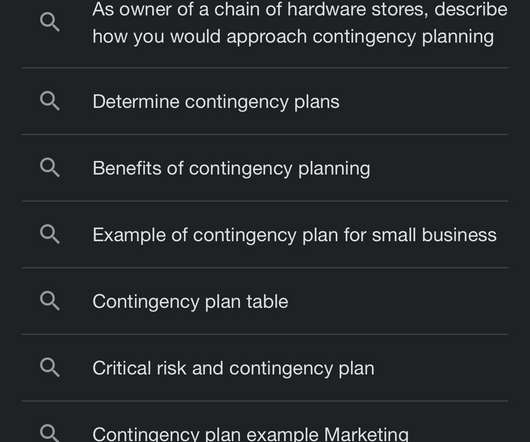
Task: Click search icon beside Contingency plan example Marketing
Action: (x=50, y=433)
